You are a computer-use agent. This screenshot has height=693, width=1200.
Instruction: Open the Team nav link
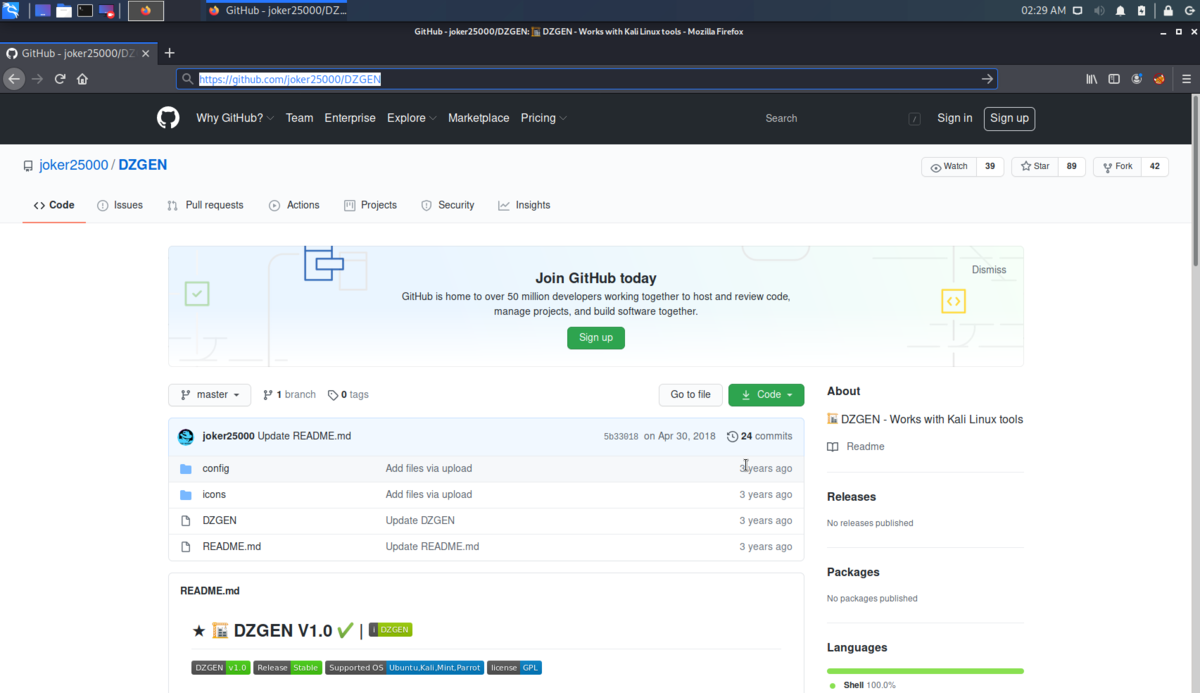pos(299,118)
